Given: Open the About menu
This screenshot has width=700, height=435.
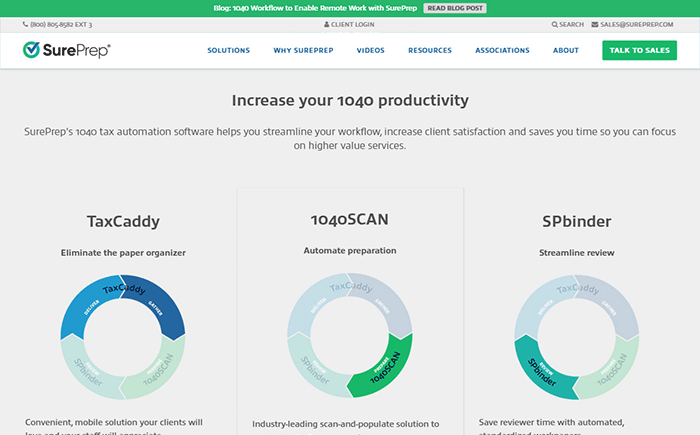Looking at the screenshot, I should (566, 50).
